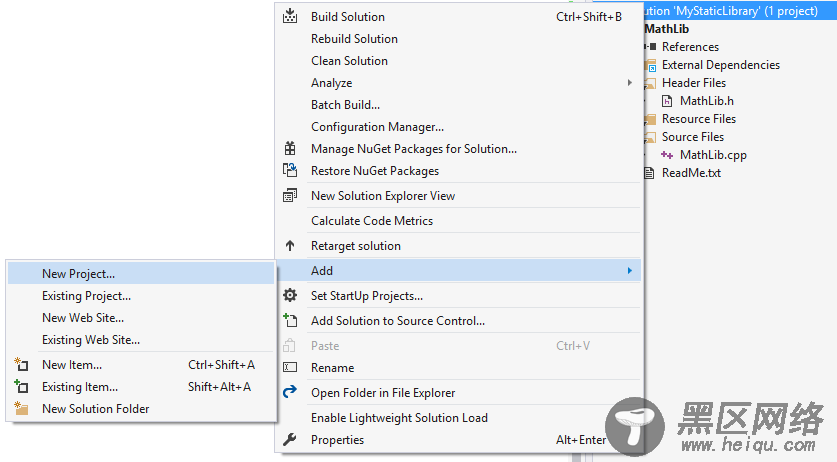The width and height of the screenshot is (837, 462).
Task: Select External Dependencies in Solution Explorer
Action: pyautogui.click(x=721, y=65)
